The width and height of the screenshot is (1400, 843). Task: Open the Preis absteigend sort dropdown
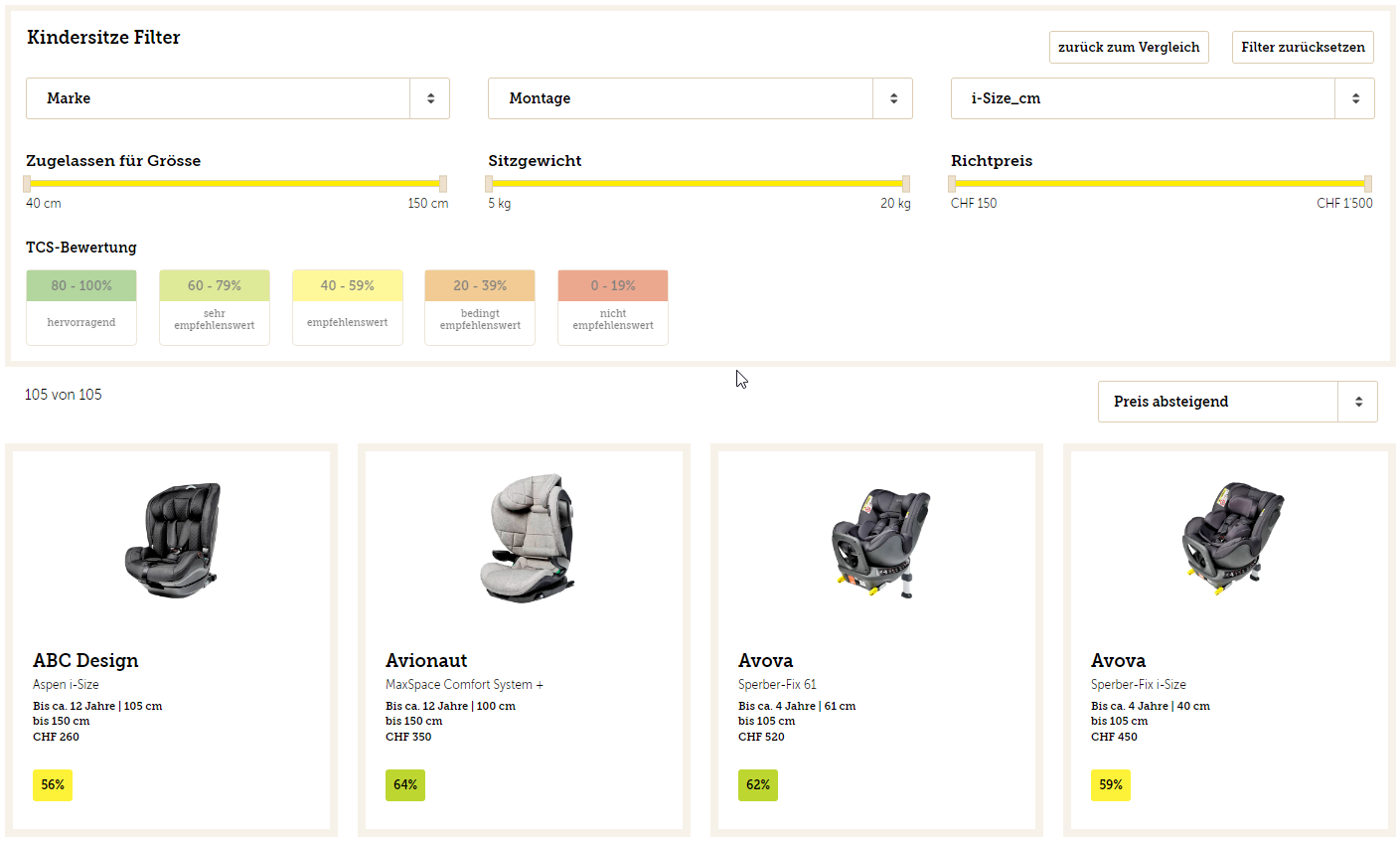[1237, 402]
